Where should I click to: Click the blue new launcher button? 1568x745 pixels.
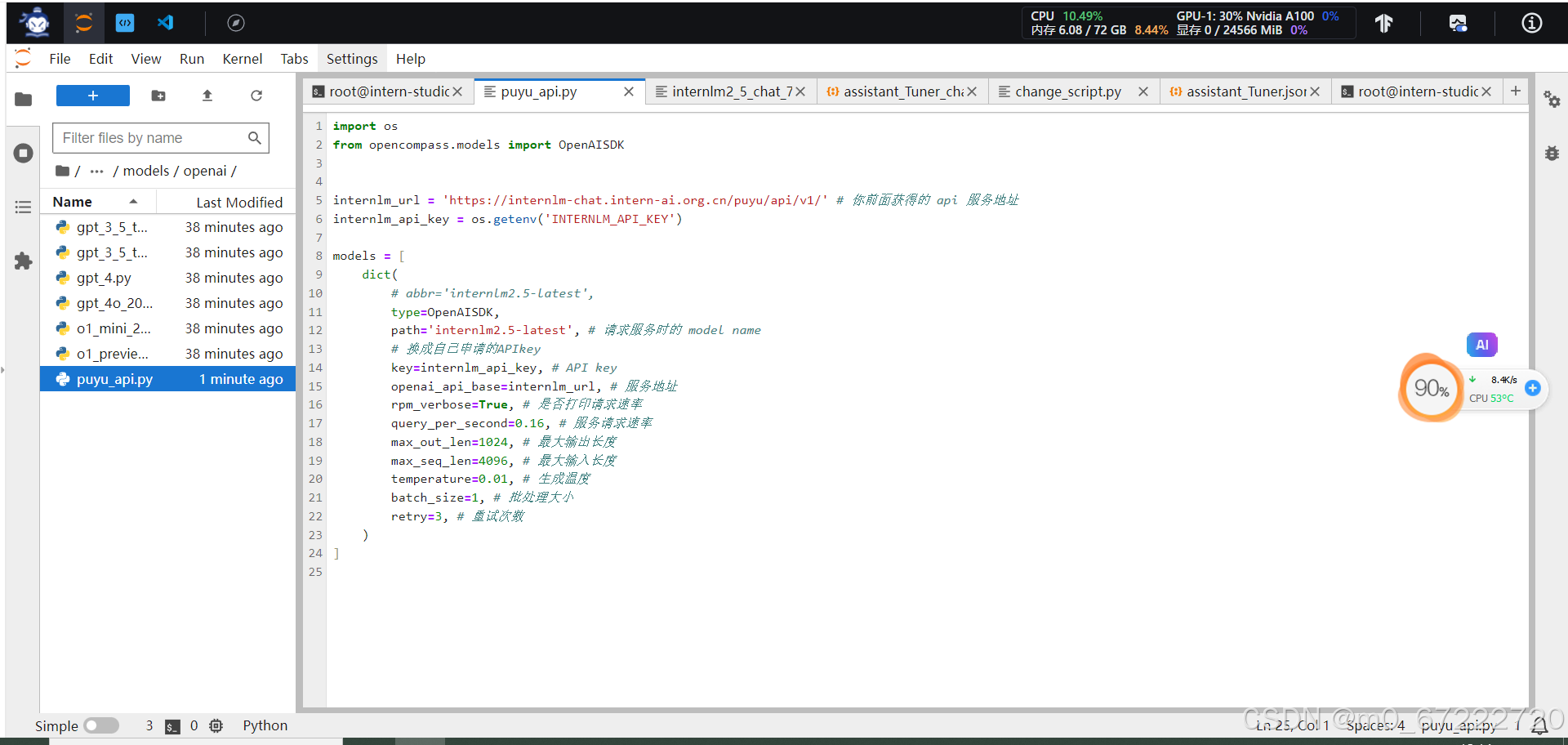click(x=92, y=96)
